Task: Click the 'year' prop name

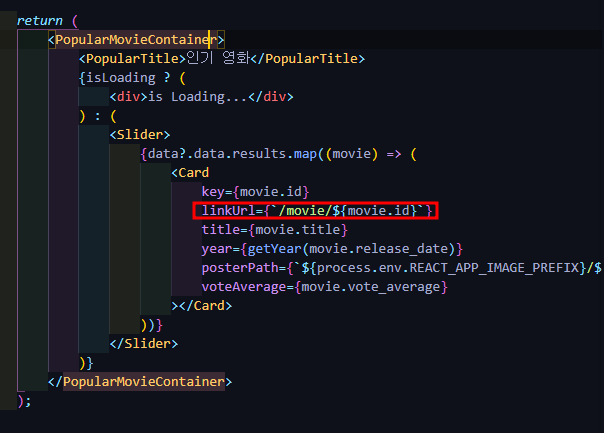Action: (217, 249)
